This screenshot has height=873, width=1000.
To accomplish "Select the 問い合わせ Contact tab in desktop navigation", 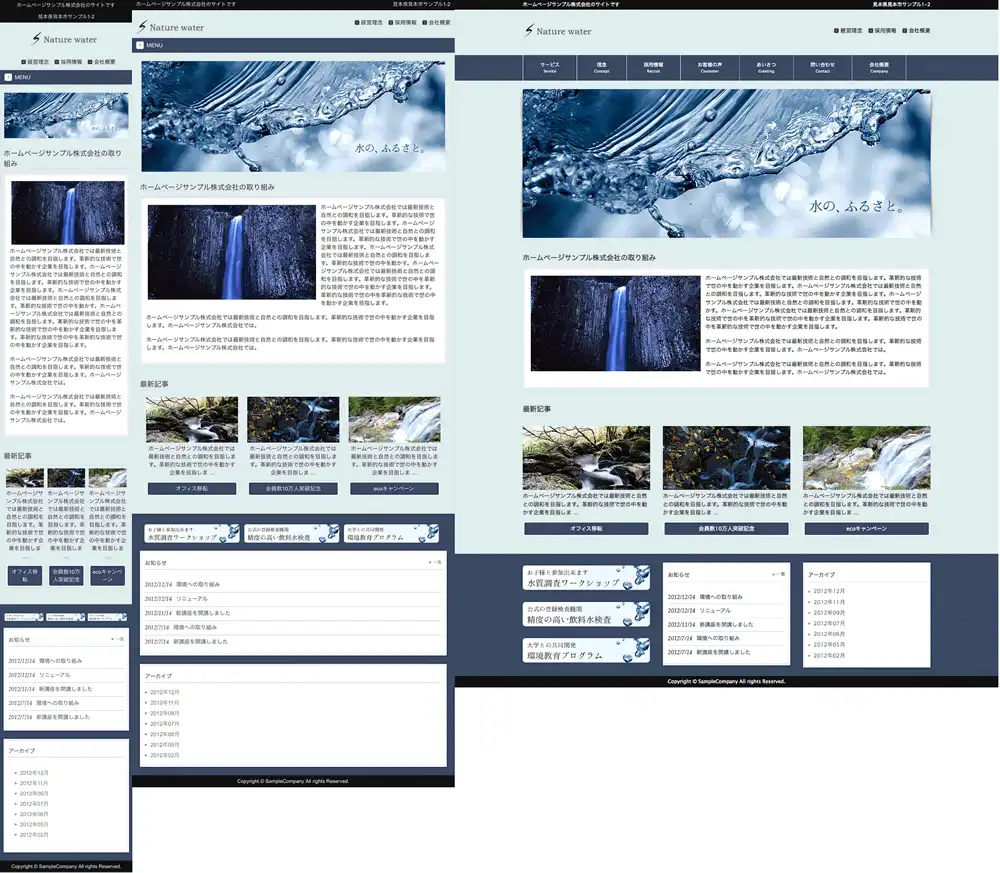I will click(x=822, y=67).
